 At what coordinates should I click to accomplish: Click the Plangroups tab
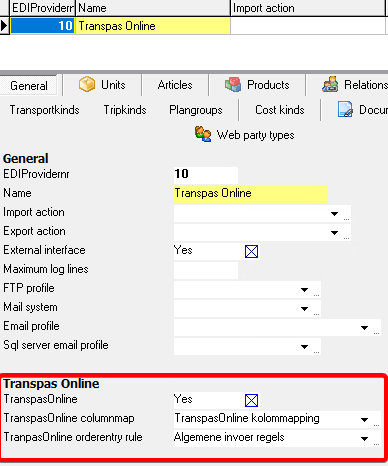[196, 110]
